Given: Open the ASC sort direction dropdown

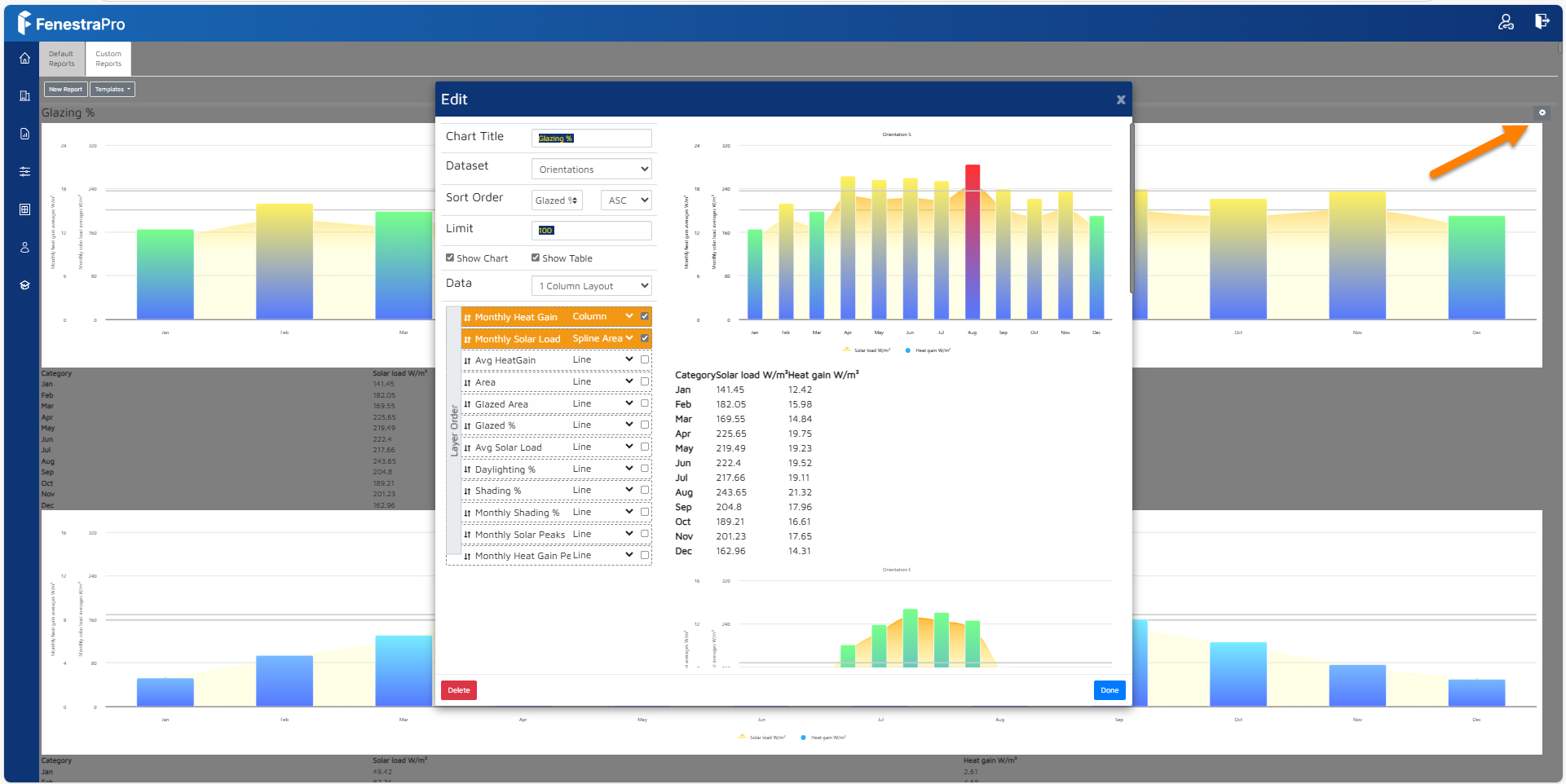Looking at the screenshot, I should point(626,200).
